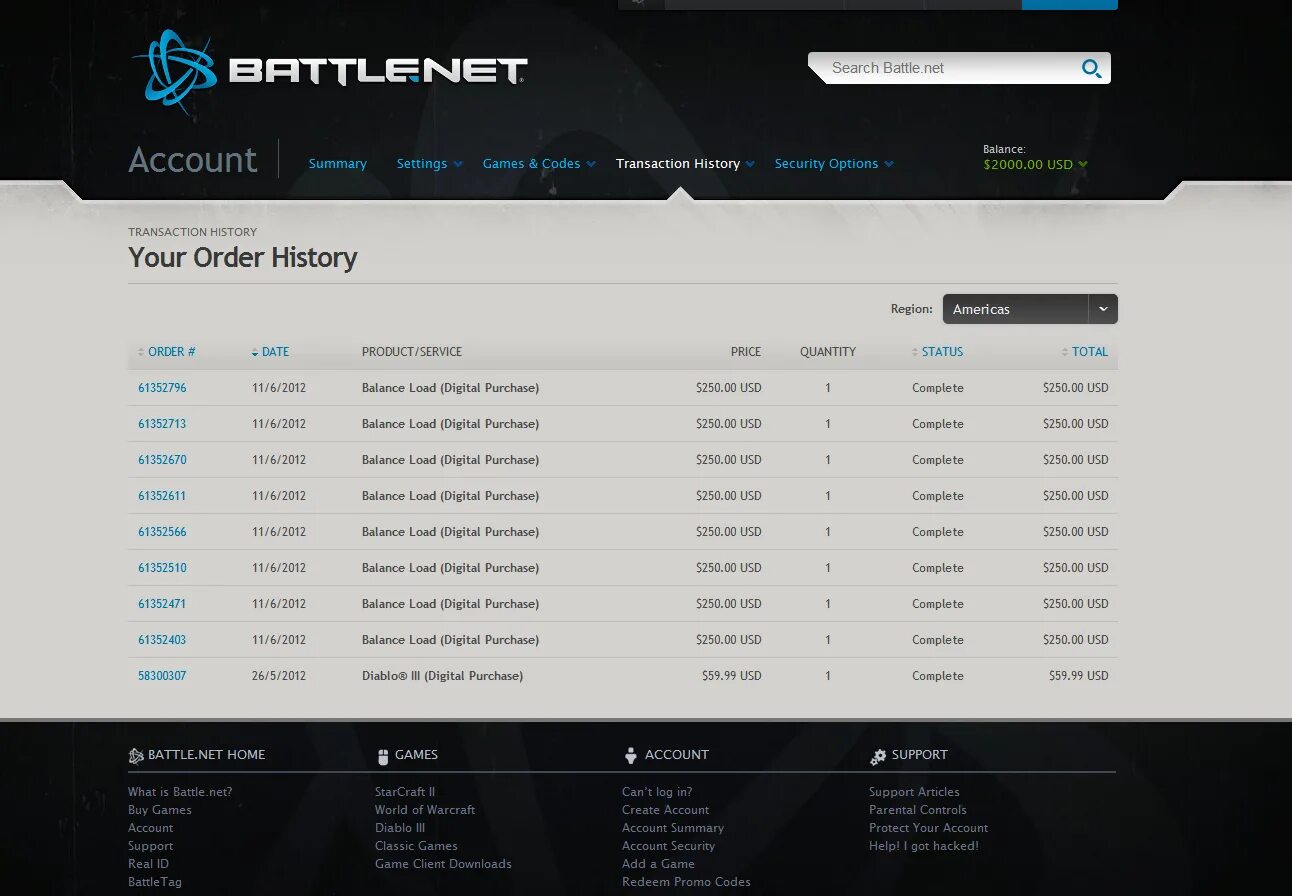Open the Summary tab

[x=337, y=164]
